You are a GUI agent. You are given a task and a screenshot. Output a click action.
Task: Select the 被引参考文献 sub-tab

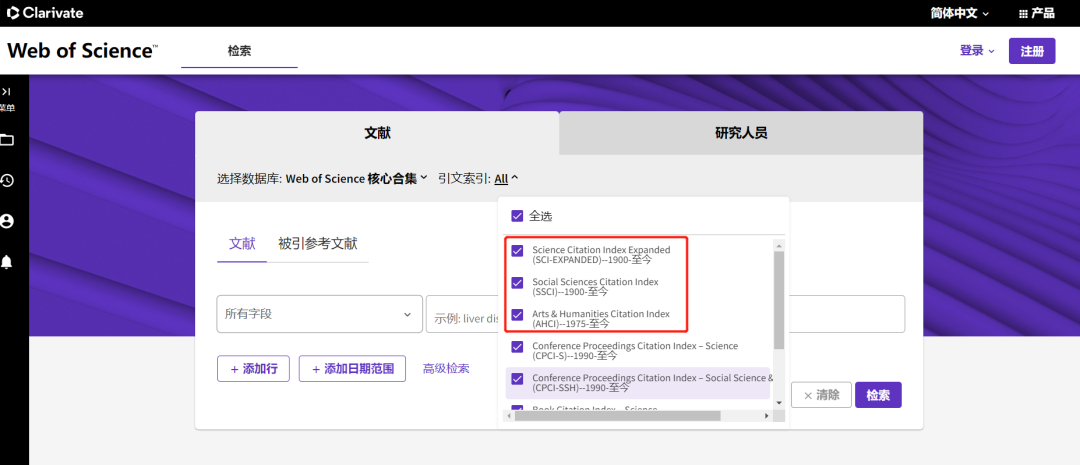[x=318, y=243]
